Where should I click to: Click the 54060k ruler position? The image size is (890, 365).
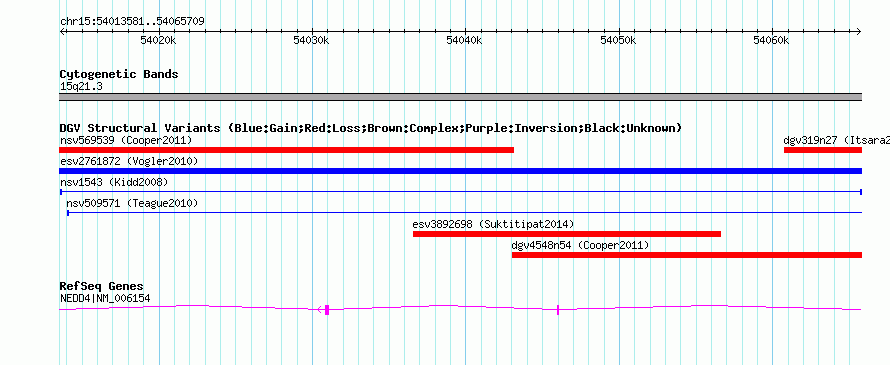pos(771,40)
